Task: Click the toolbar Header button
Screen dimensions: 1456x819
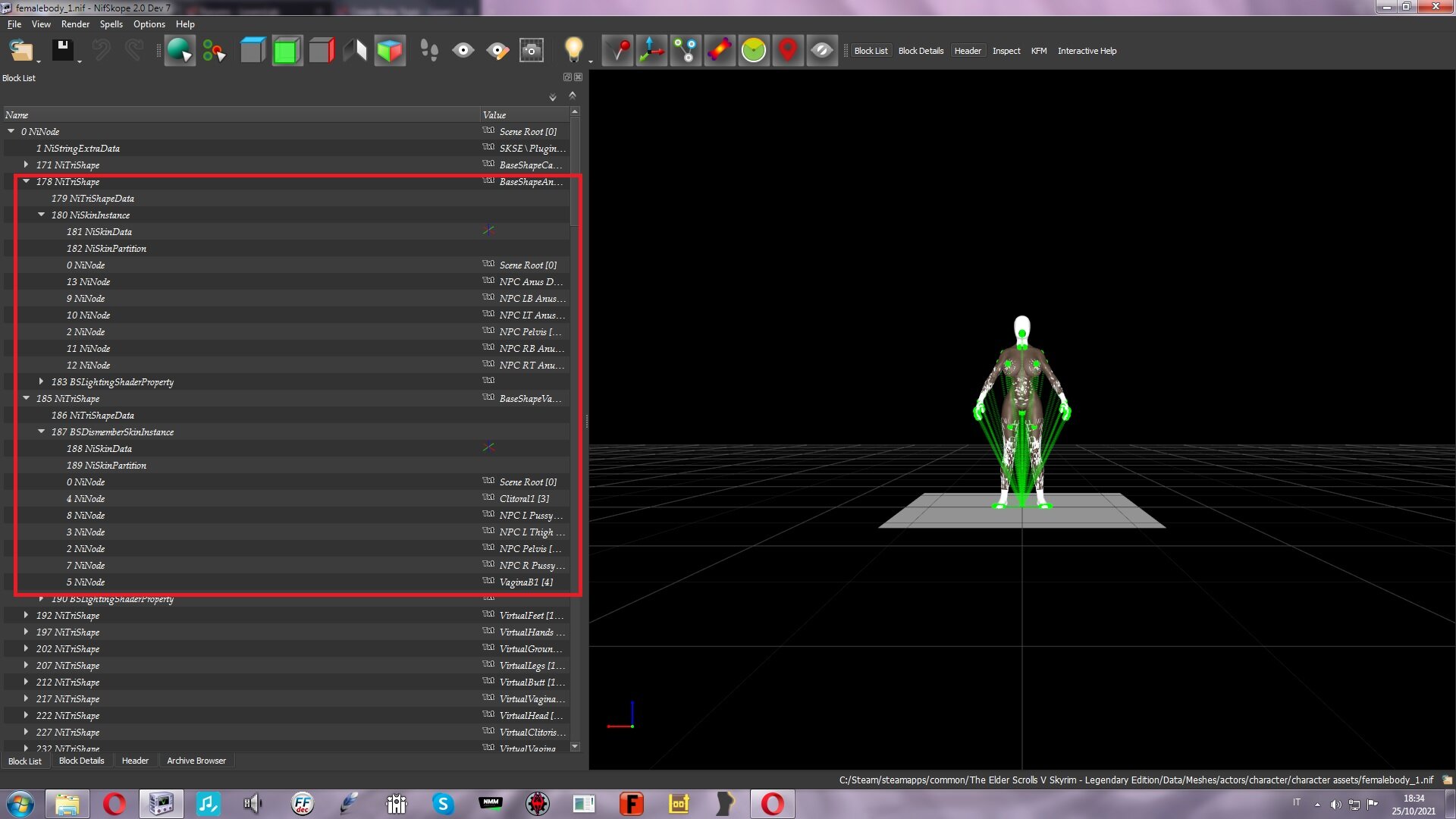Action: [968, 51]
